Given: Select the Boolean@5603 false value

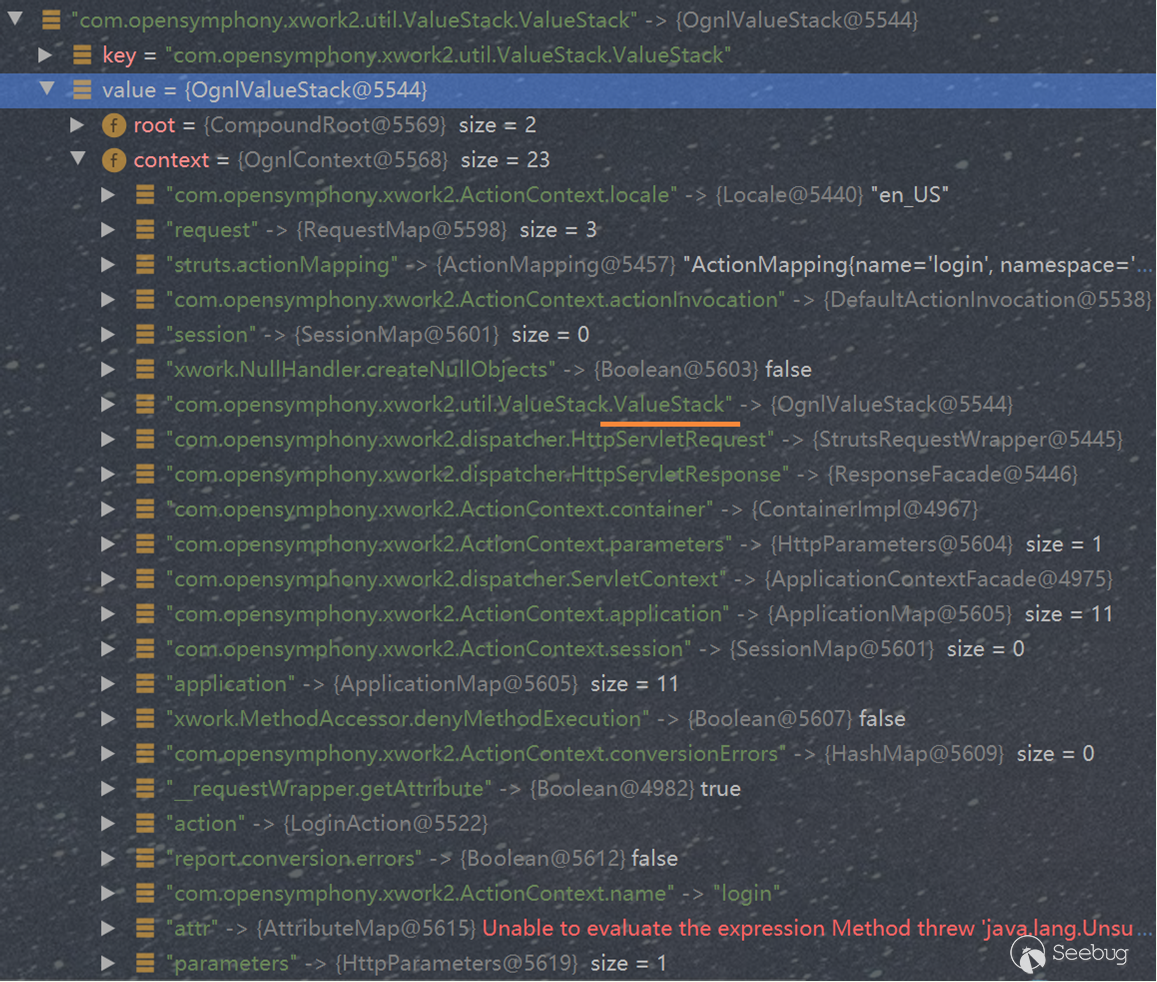Looking at the screenshot, I should pyautogui.click(x=702, y=369).
